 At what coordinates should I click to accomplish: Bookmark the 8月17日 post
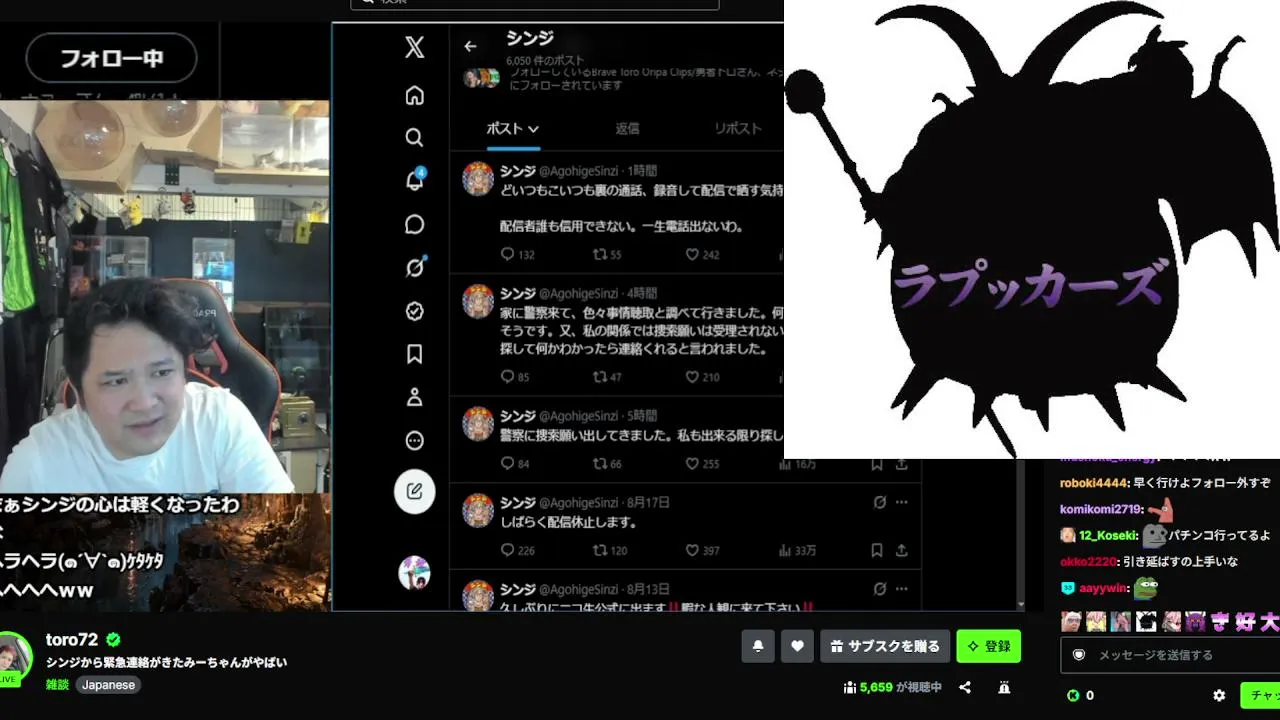point(877,550)
